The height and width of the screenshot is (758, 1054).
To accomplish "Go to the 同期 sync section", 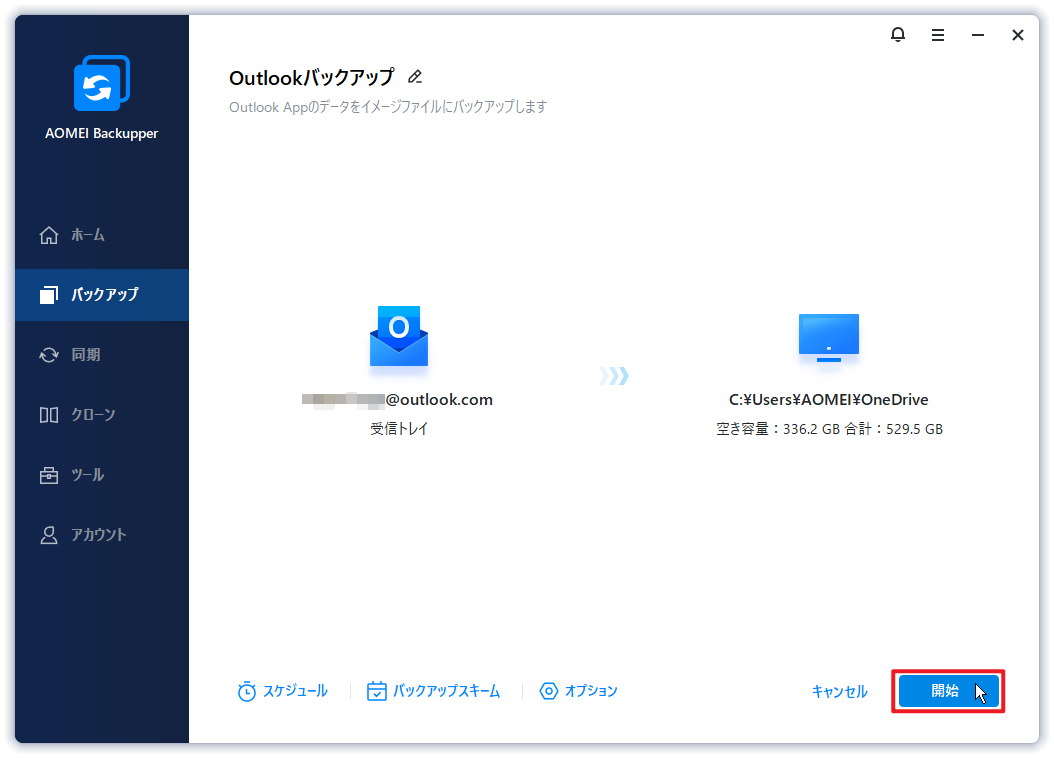I will point(102,355).
